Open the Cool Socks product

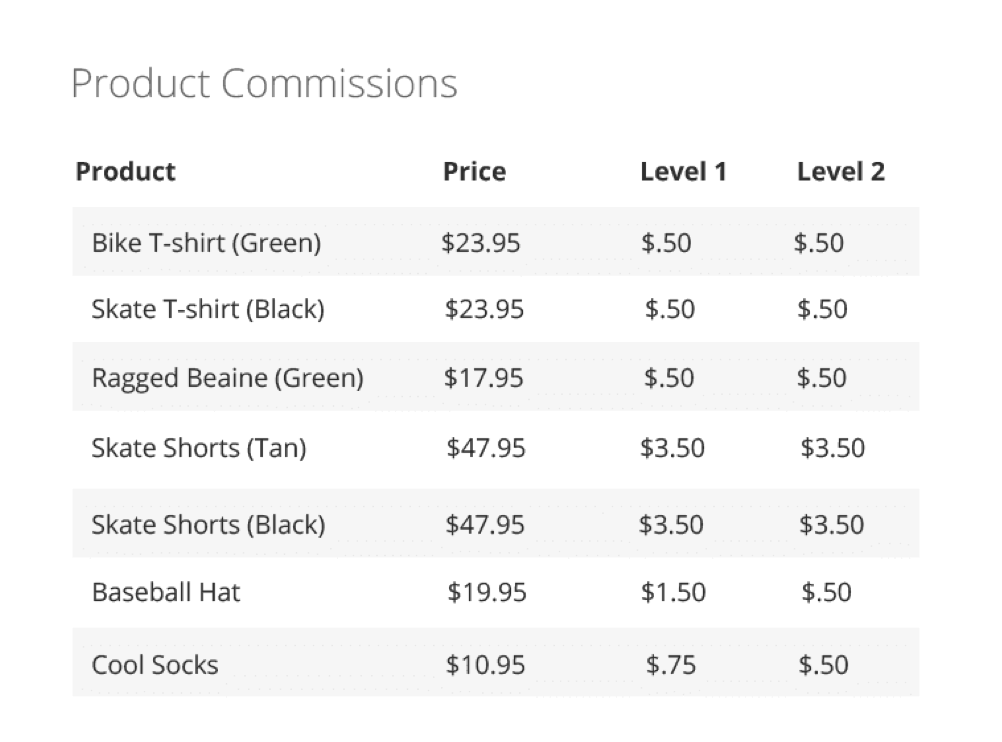coord(155,665)
